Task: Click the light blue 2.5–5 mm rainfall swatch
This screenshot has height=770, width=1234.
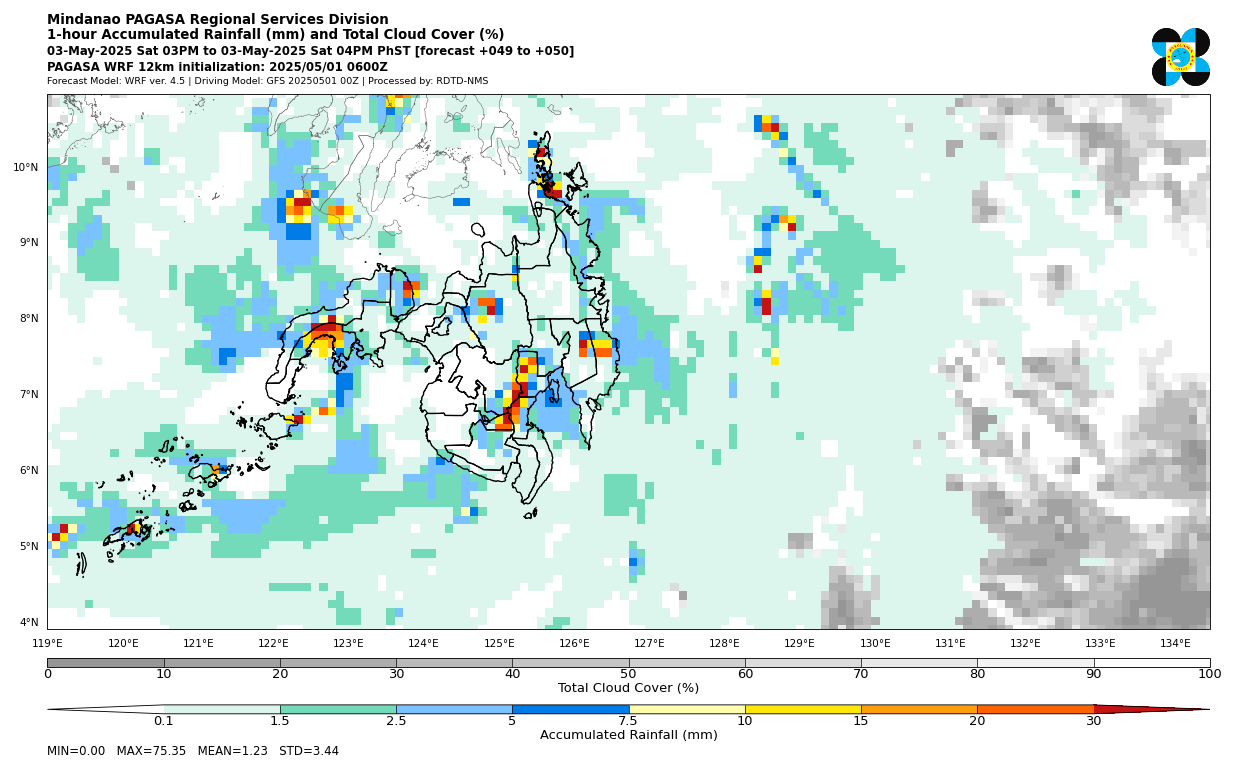Action: click(x=454, y=709)
